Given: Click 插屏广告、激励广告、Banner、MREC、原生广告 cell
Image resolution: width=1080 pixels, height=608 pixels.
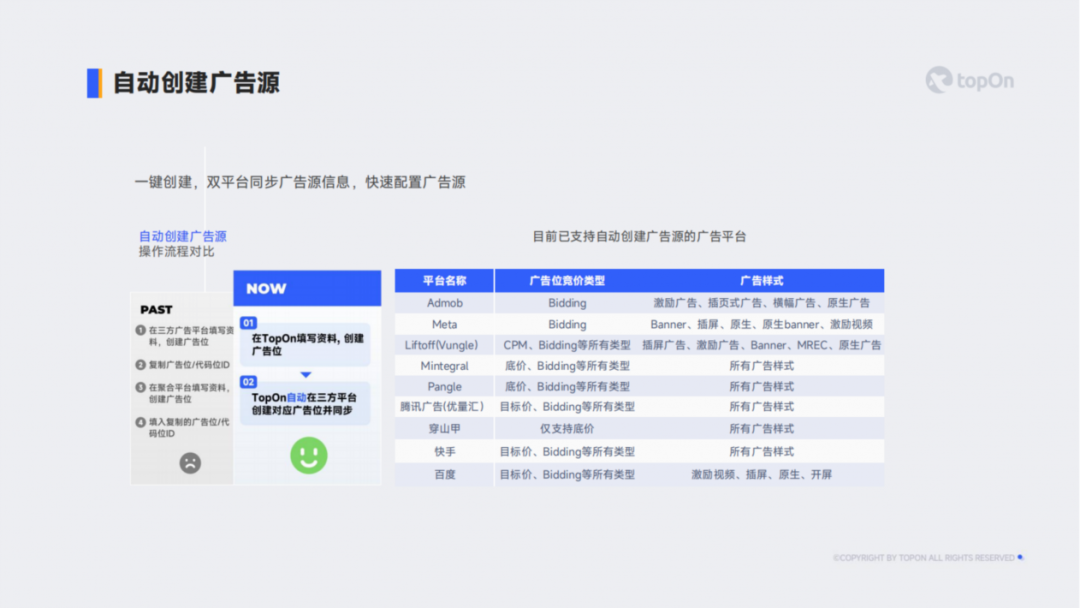Looking at the screenshot, I should pos(761,345).
